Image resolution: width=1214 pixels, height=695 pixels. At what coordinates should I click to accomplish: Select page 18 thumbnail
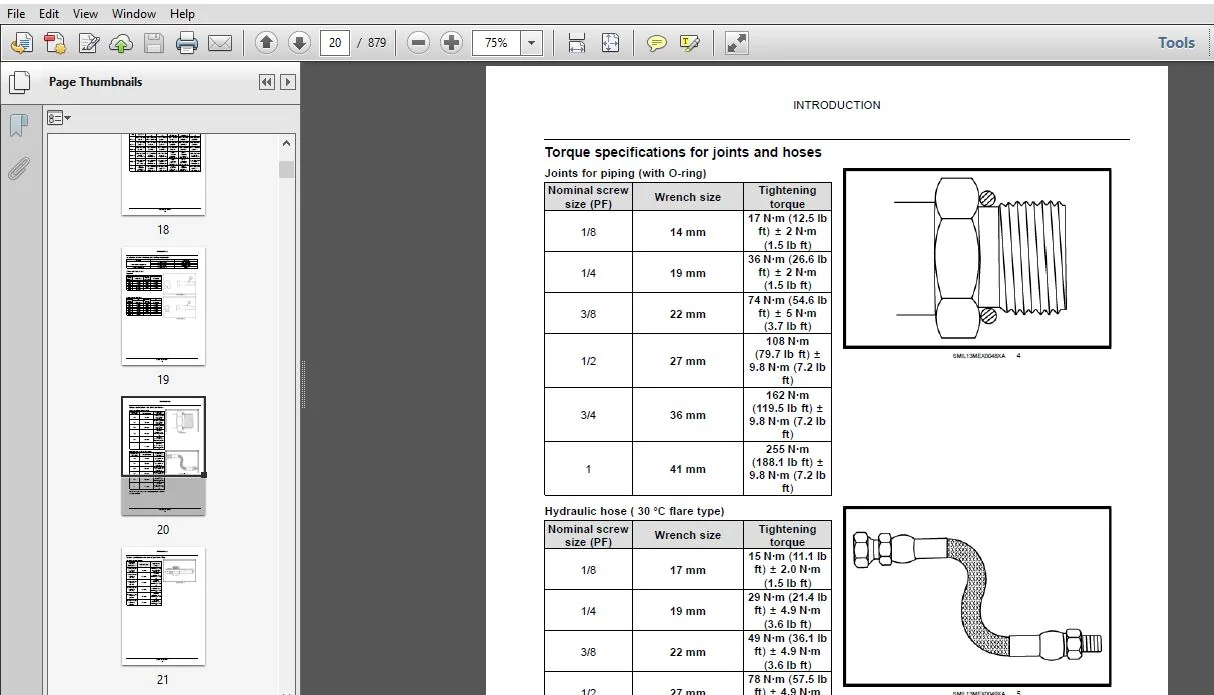point(163,174)
